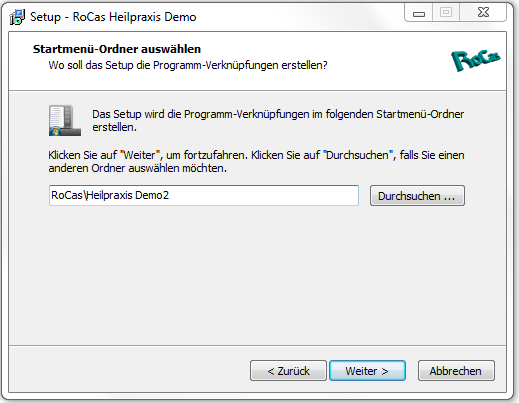Focus the Startmenü folder path field
The height and width of the screenshot is (403, 519).
[204, 195]
